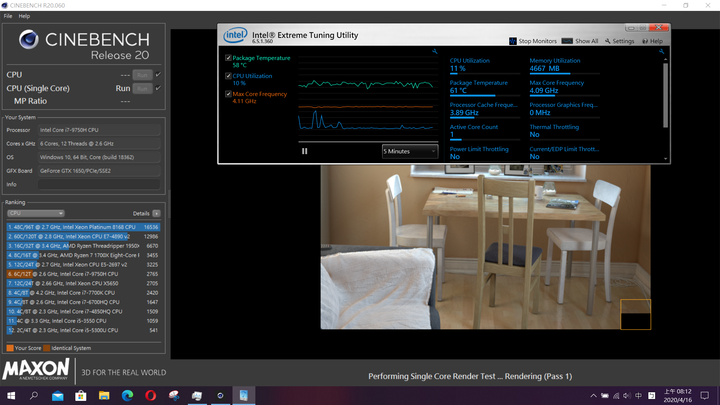The width and height of the screenshot is (720, 405).
Task: Click the Cinebench logo sphere icon
Action: [x=28, y=39]
